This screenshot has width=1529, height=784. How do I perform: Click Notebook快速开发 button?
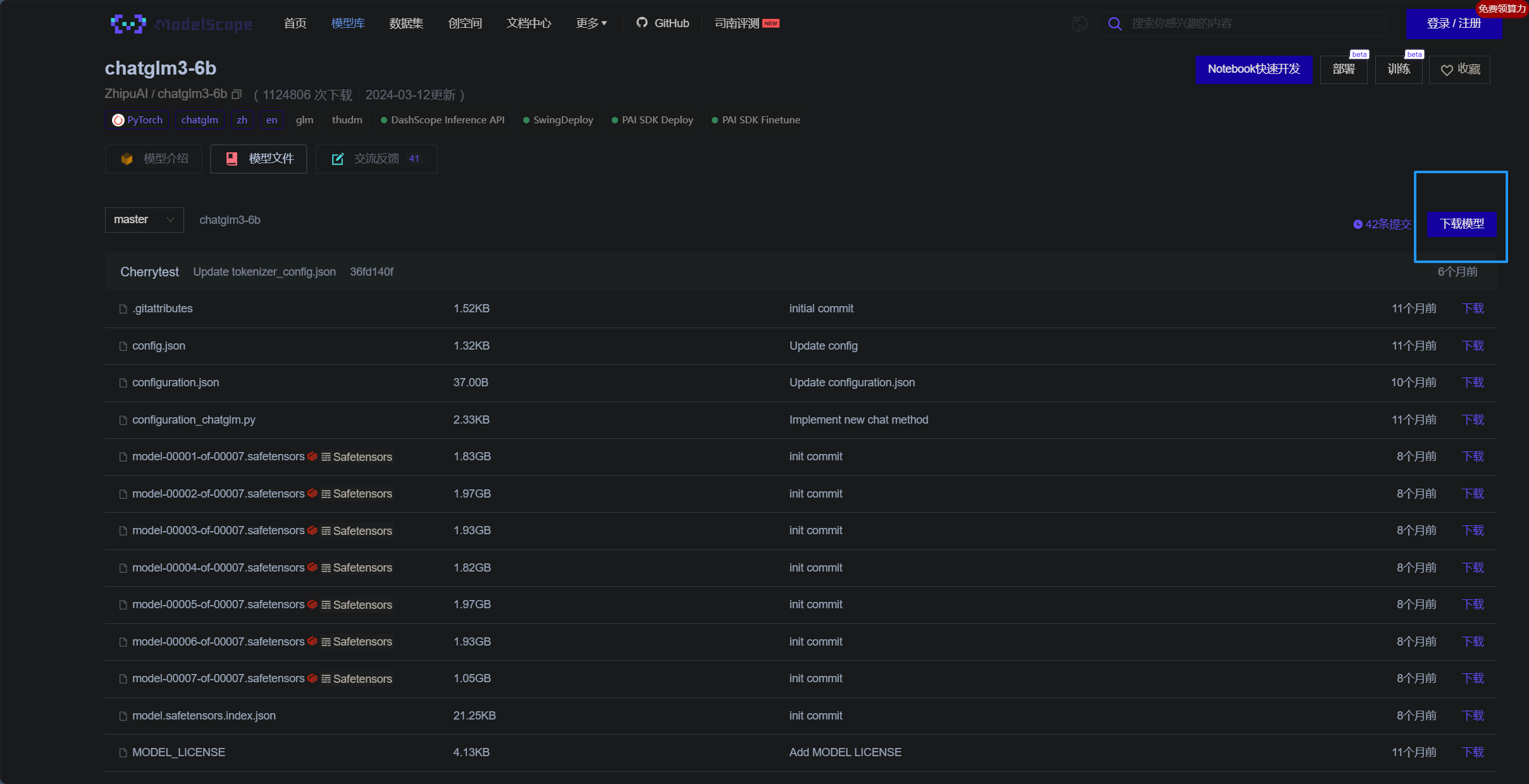click(x=1254, y=69)
